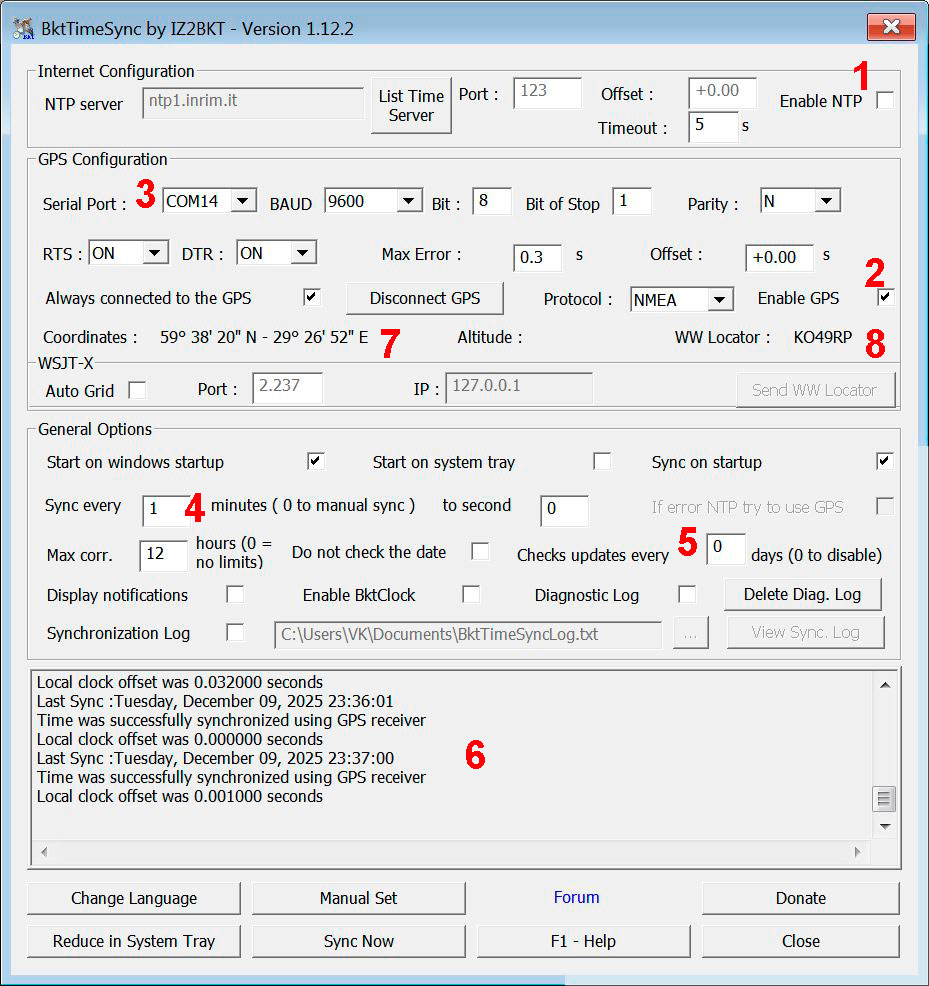Click the Disconnect GPS button
The image size is (929, 986).
tap(424, 298)
